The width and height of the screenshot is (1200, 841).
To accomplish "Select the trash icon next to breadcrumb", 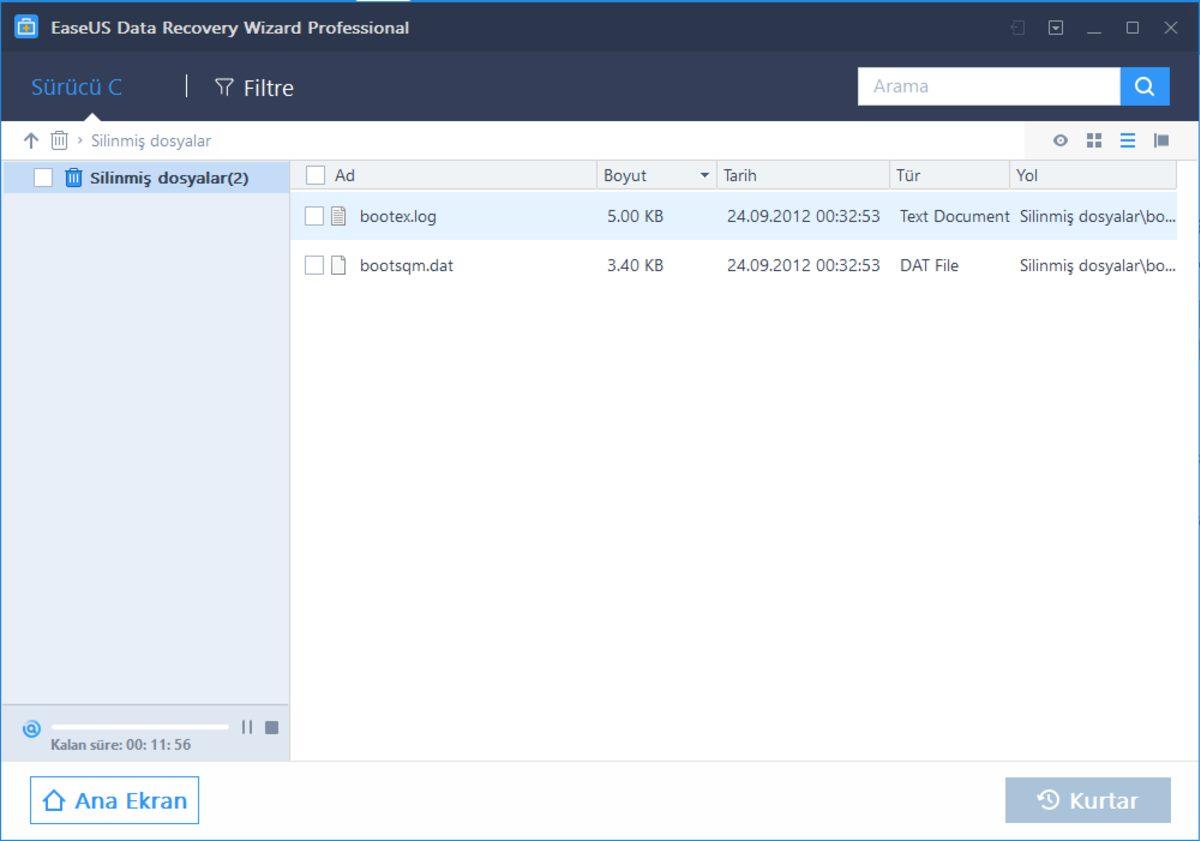I will click(59, 140).
